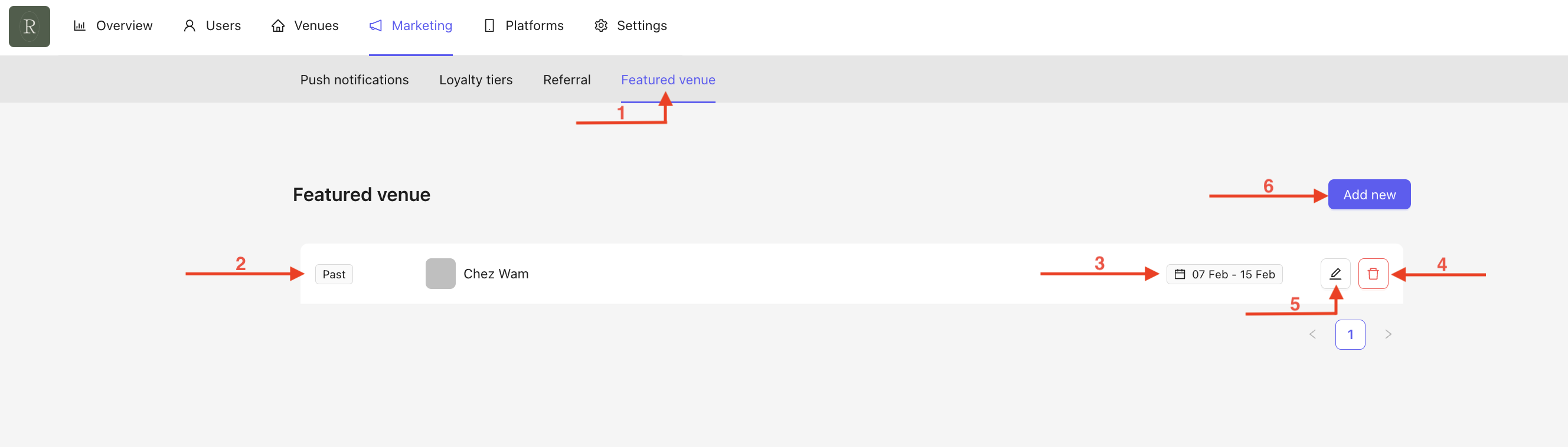The height and width of the screenshot is (447, 1568).
Task: Delete Chez Wam with trash icon
Action: pos(1373,274)
